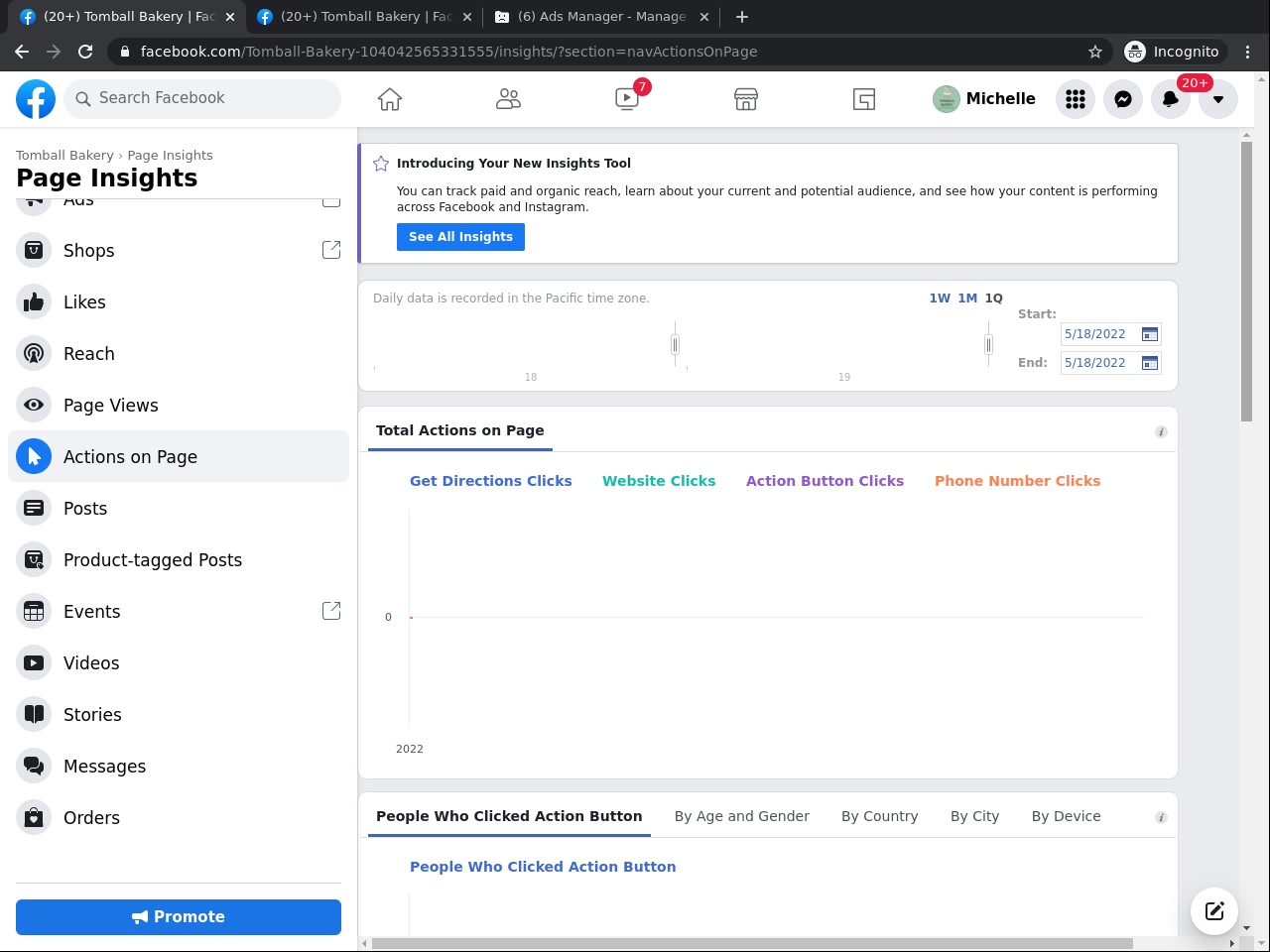
Task: Reload the page in the browser
Action: [85, 52]
